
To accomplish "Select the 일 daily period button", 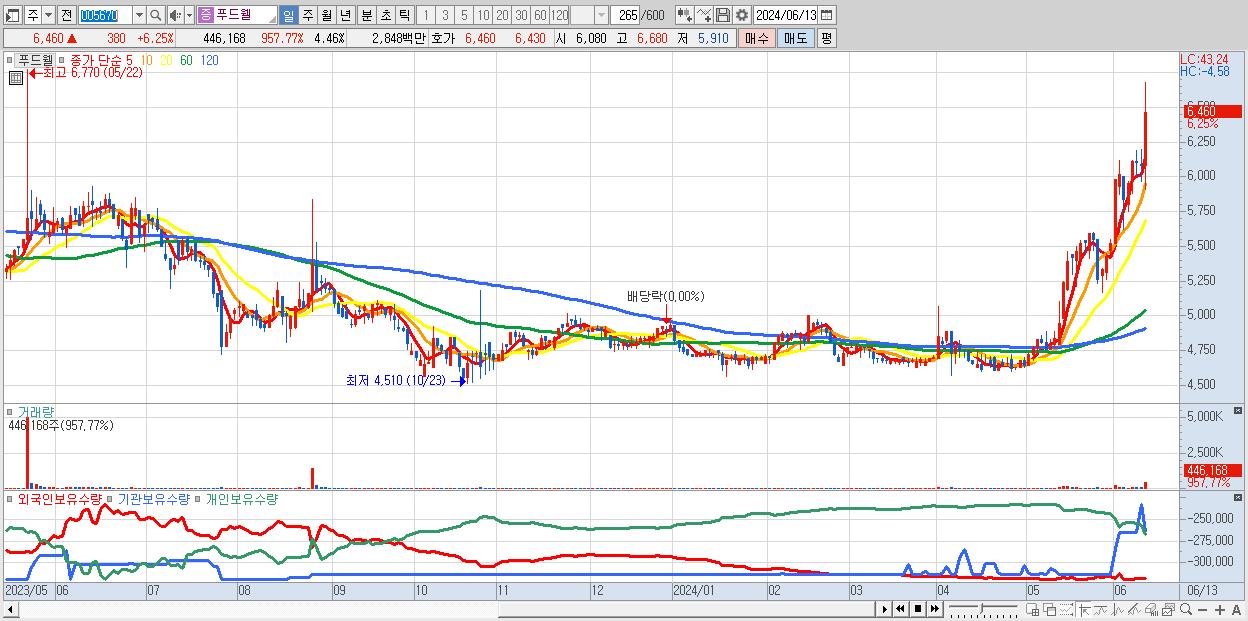I will tap(288, 15).
